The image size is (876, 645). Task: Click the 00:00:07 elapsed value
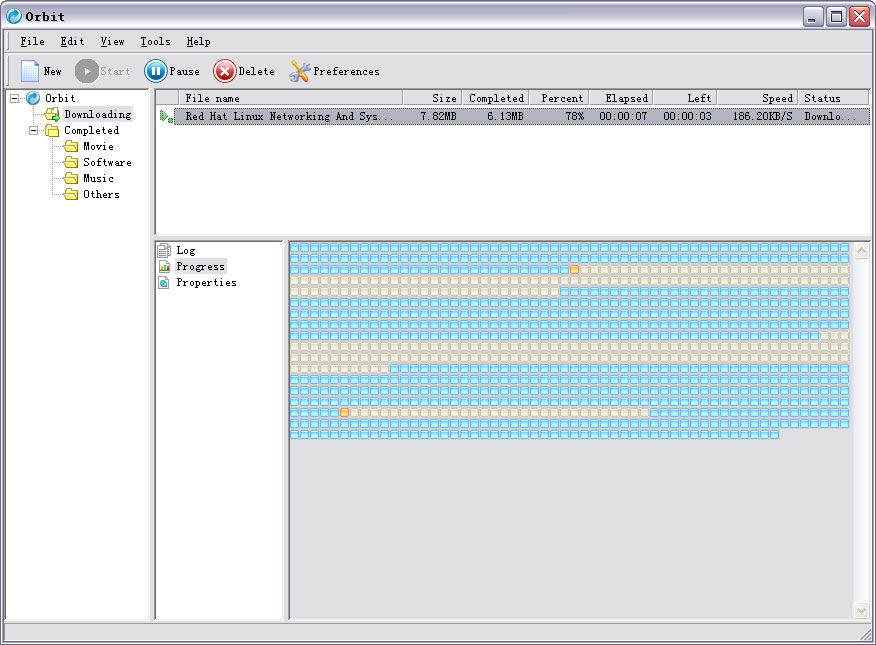coord(623,116)
